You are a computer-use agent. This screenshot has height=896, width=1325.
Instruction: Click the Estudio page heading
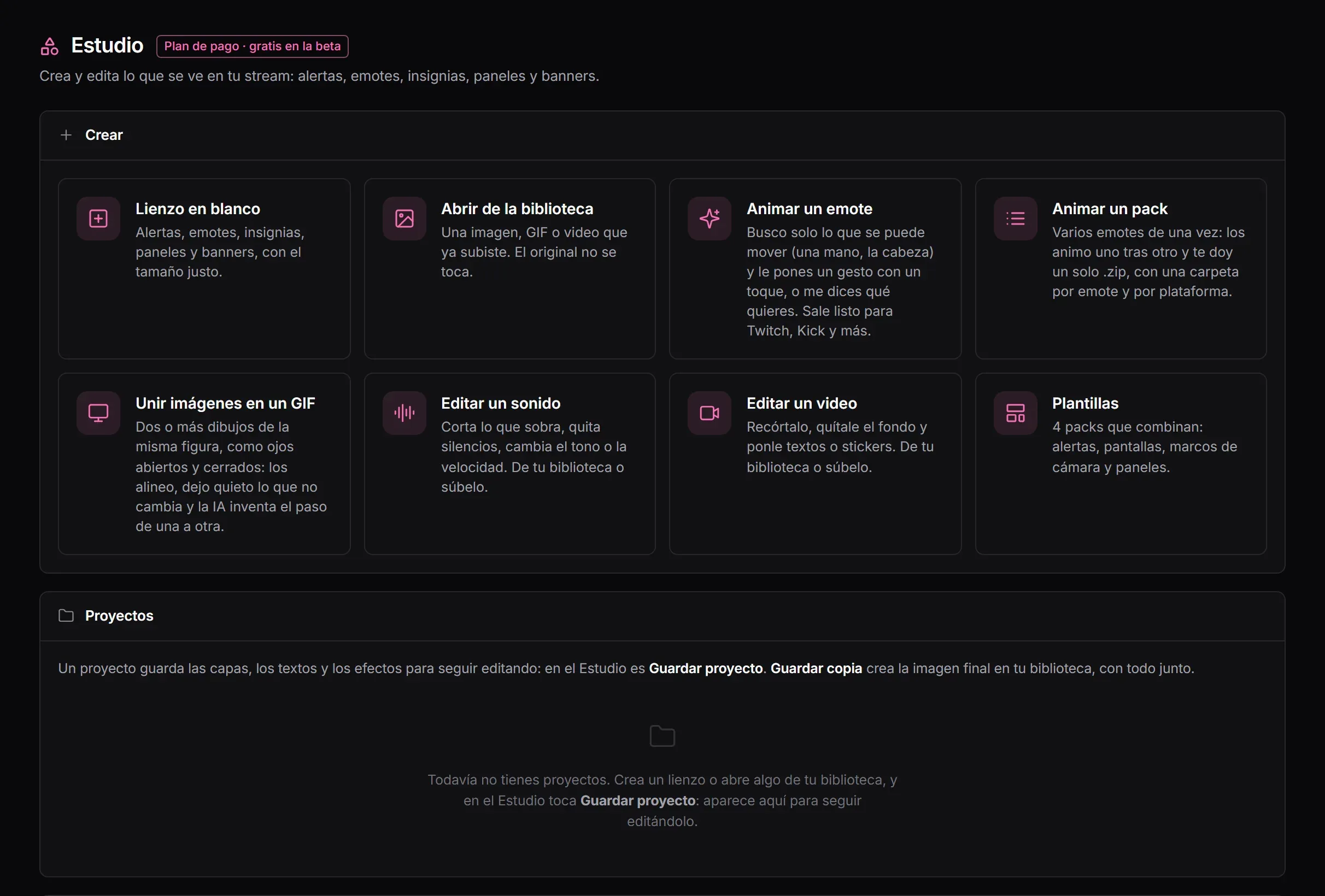tap(107, 45)
